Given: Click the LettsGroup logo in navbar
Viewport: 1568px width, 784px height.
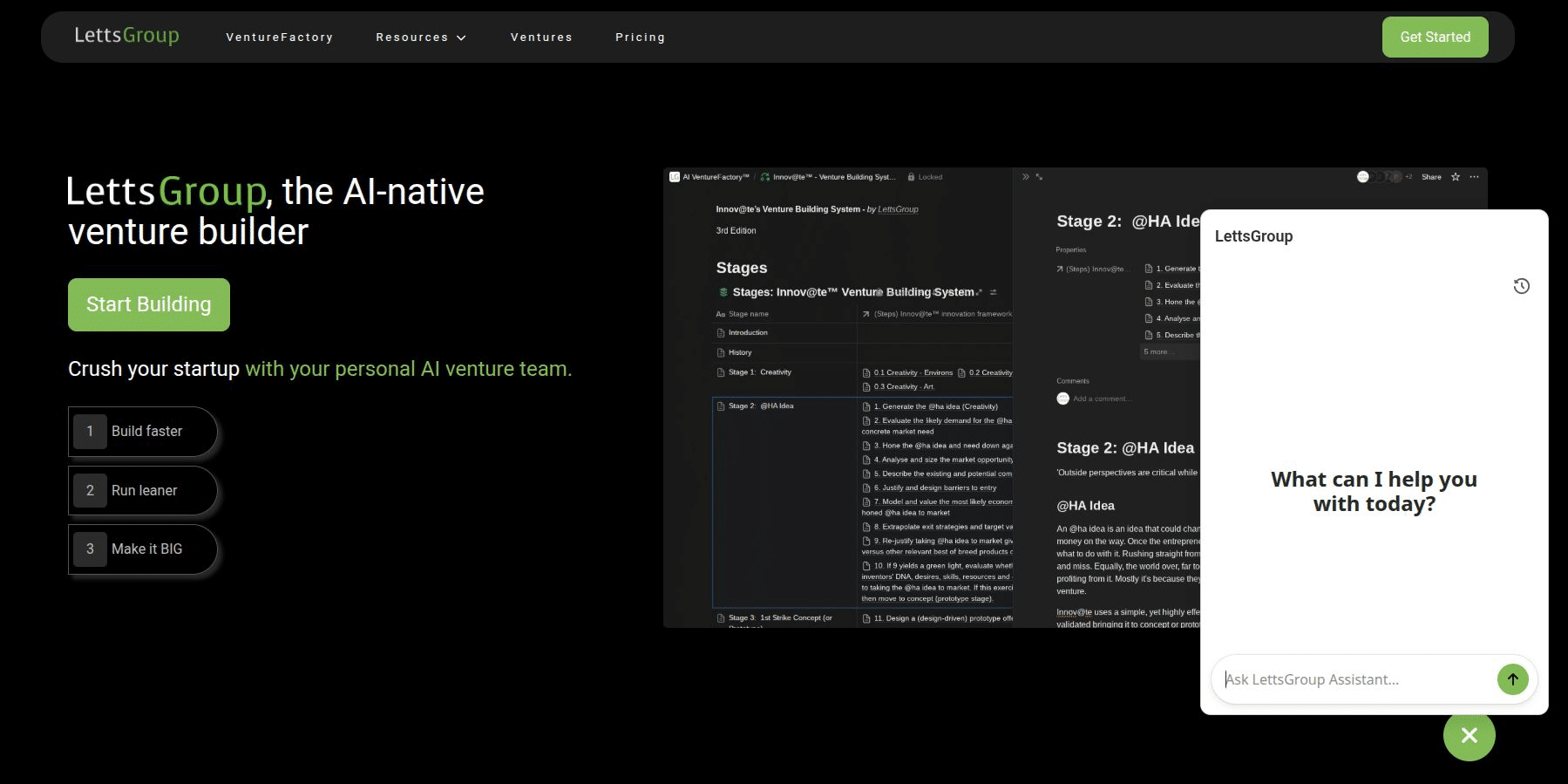Looking at the screenshot, I should point(126,36).
